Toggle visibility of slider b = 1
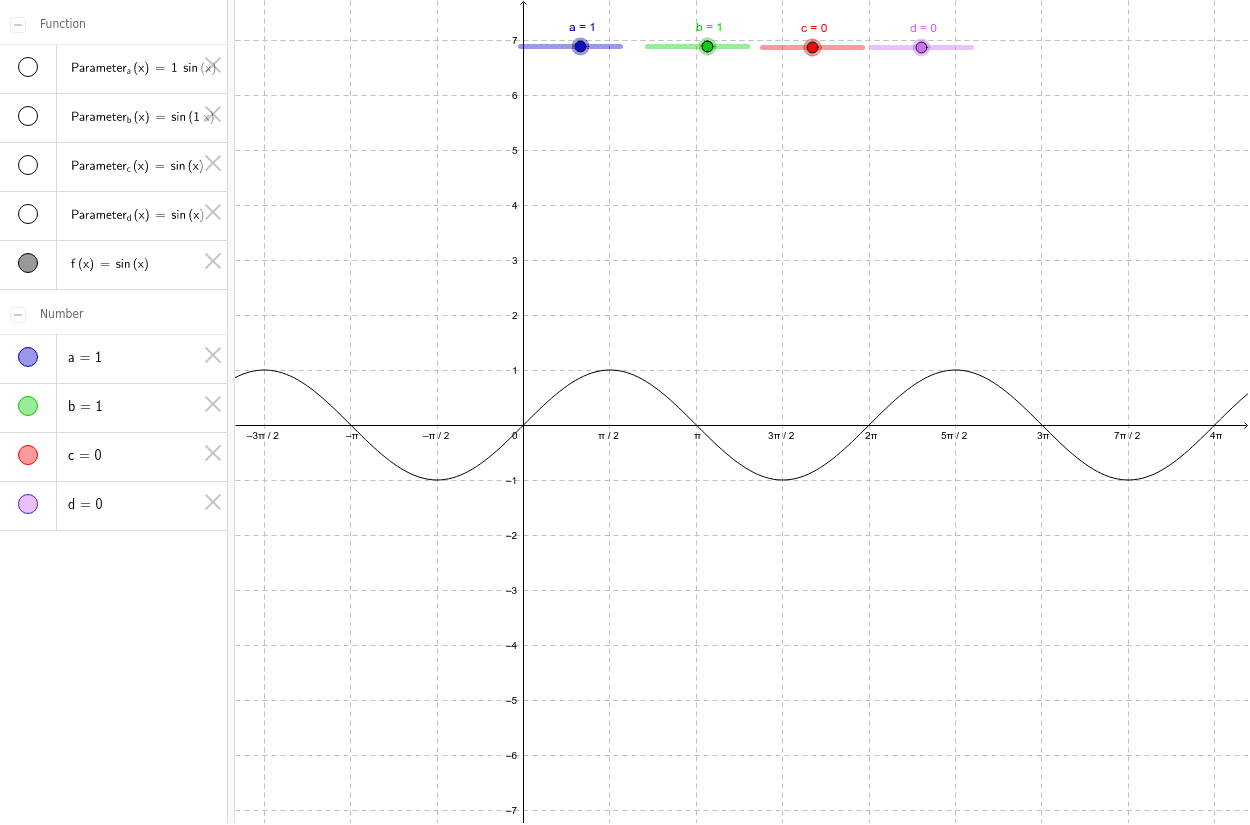 pos(28,406)
